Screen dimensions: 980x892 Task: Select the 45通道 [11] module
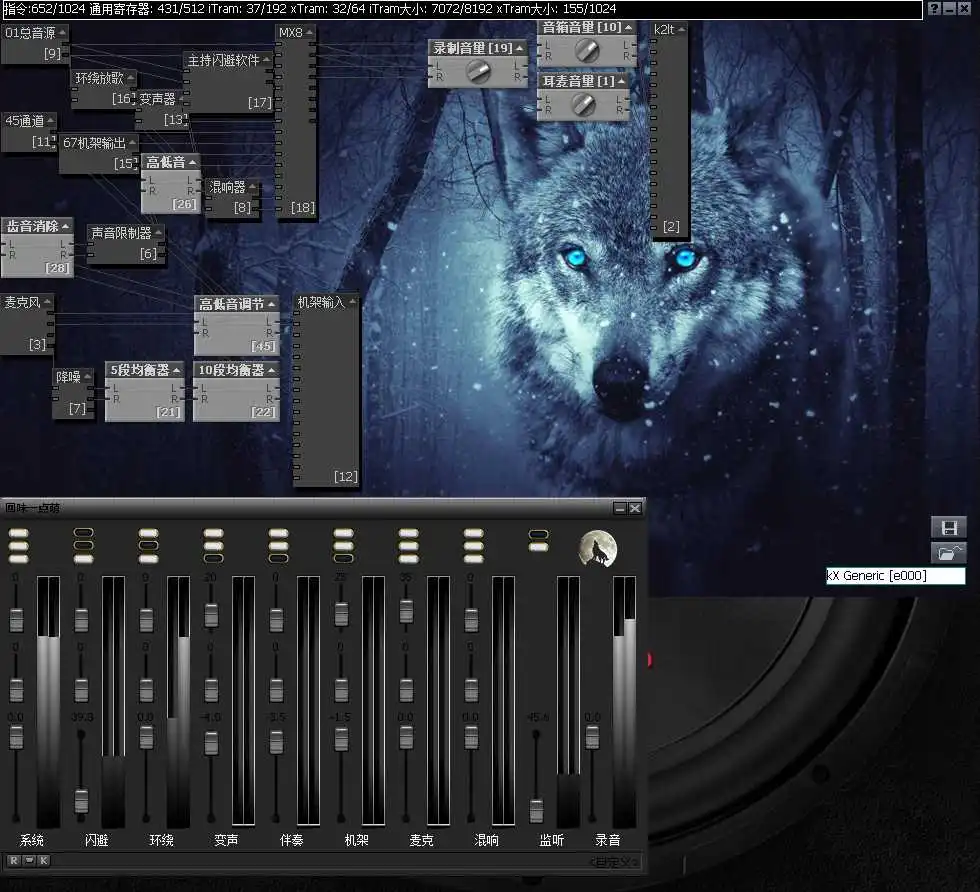point(29,132)
